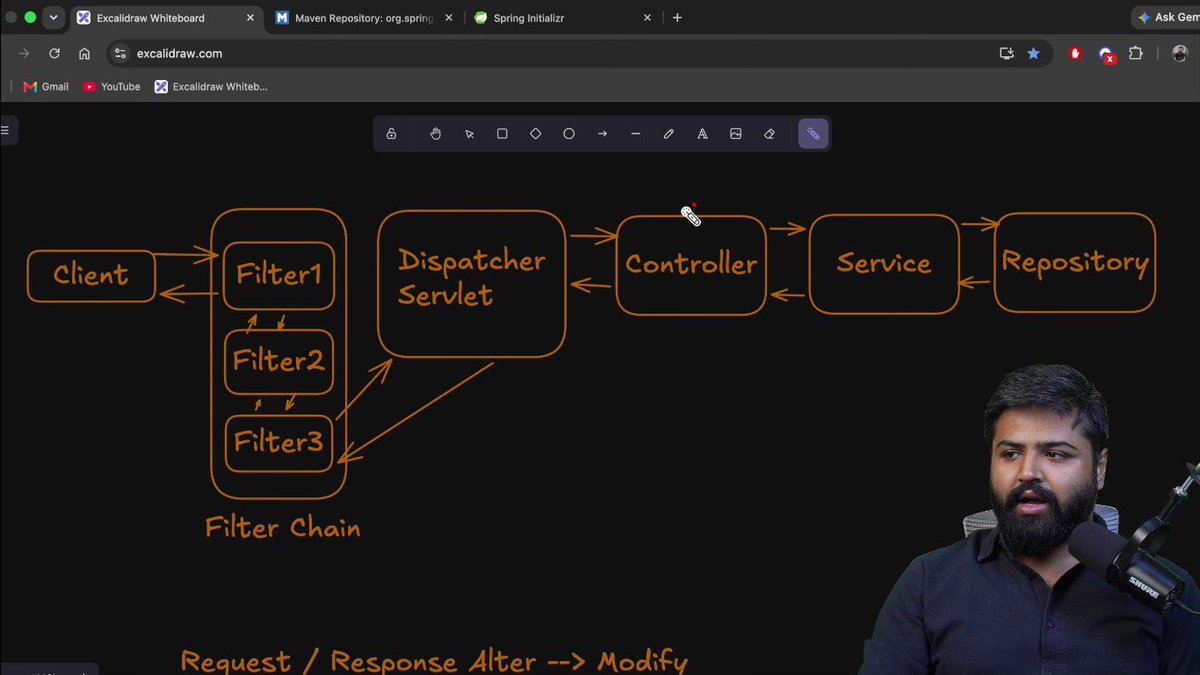The width and height of the screenshot is (1200, 675).
Task: Click the Filter1 box
Action: (278, 275)
